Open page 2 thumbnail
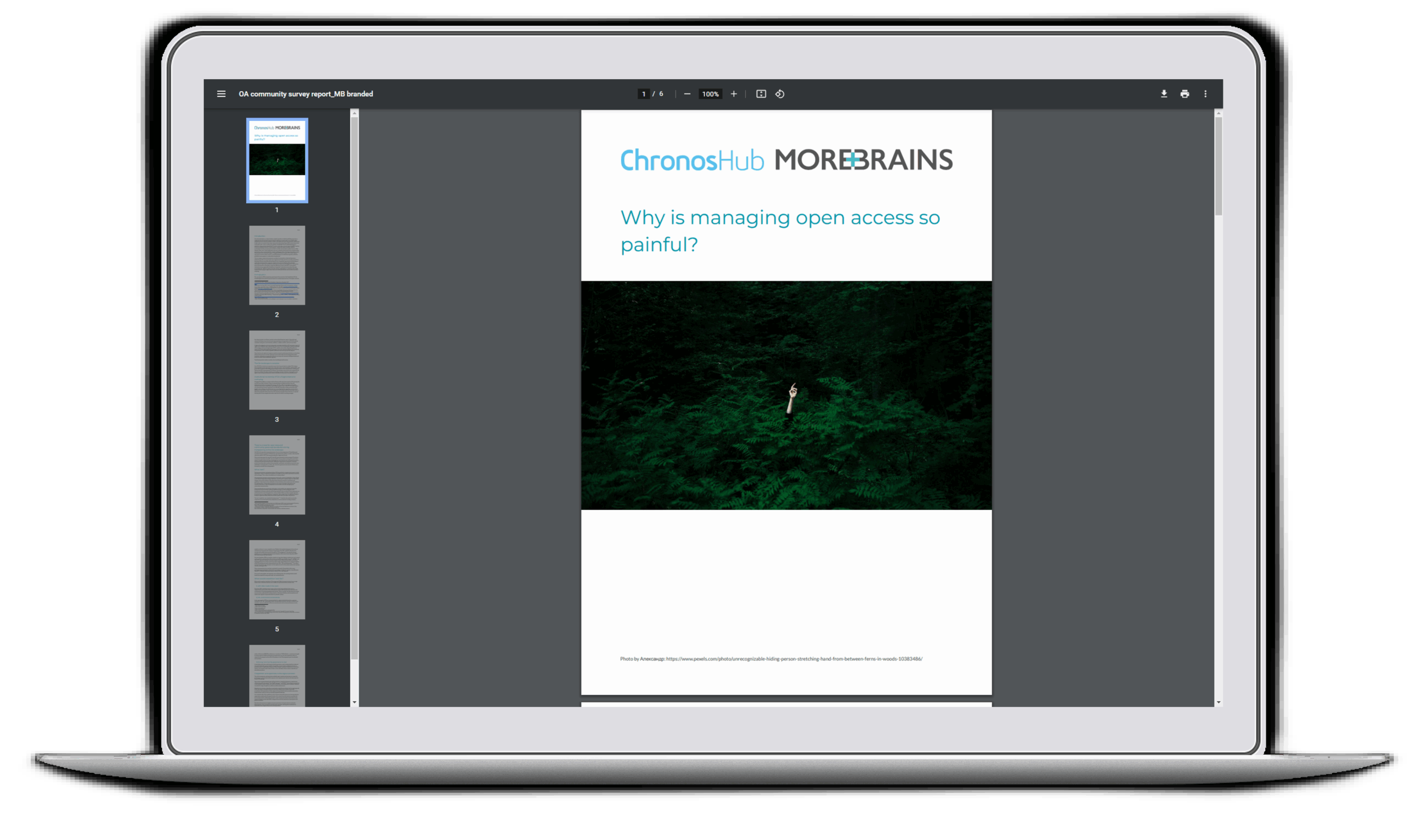This screenshot has width=1407, height=840. click(277, 265)
